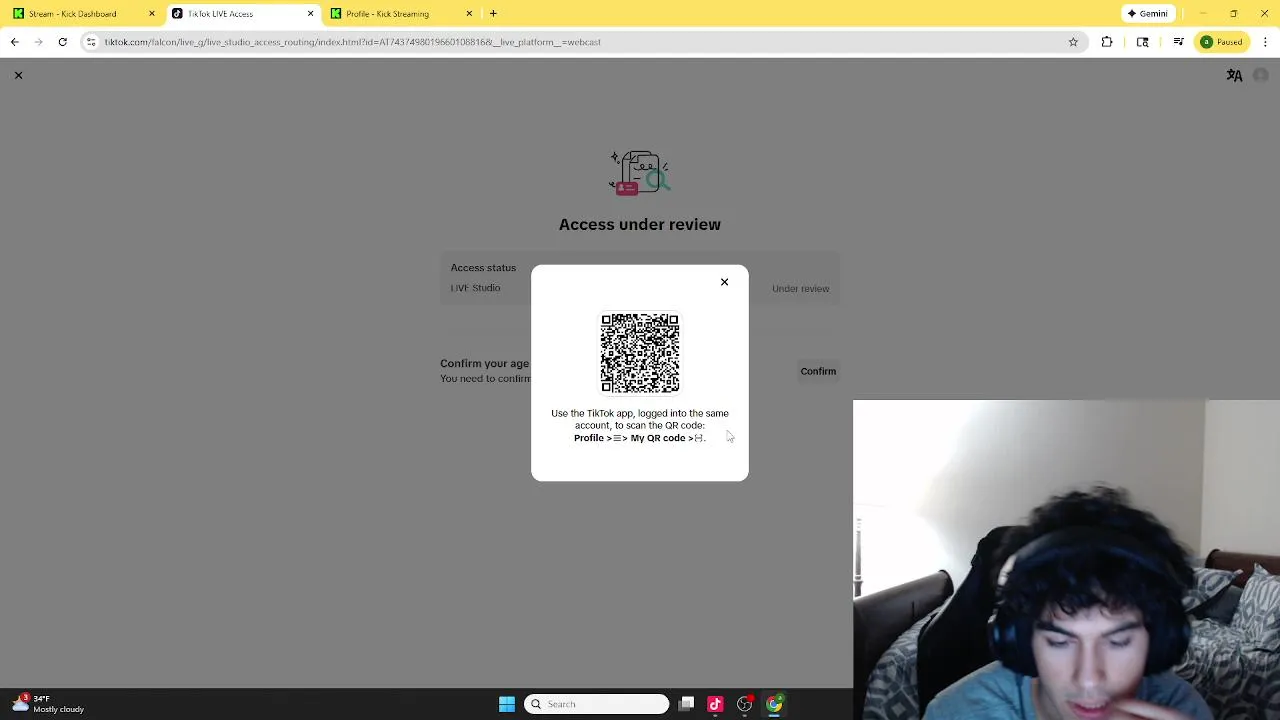
Task: Go forward in browser history
Action: 39,42
